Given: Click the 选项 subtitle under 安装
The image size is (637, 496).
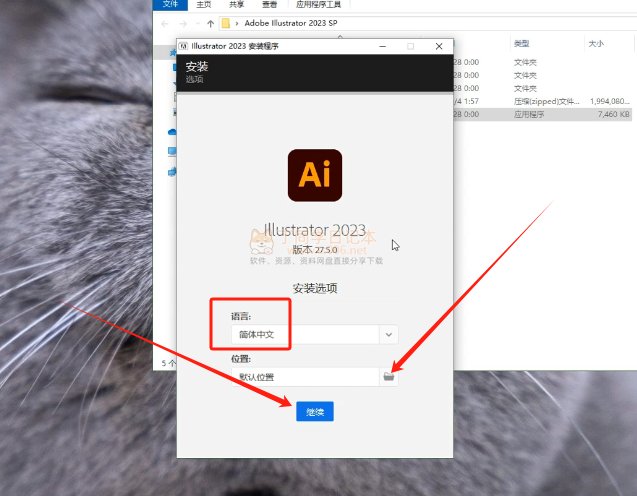Looking at the screenshot, I should pyautogui.click(x=194, y=79).
